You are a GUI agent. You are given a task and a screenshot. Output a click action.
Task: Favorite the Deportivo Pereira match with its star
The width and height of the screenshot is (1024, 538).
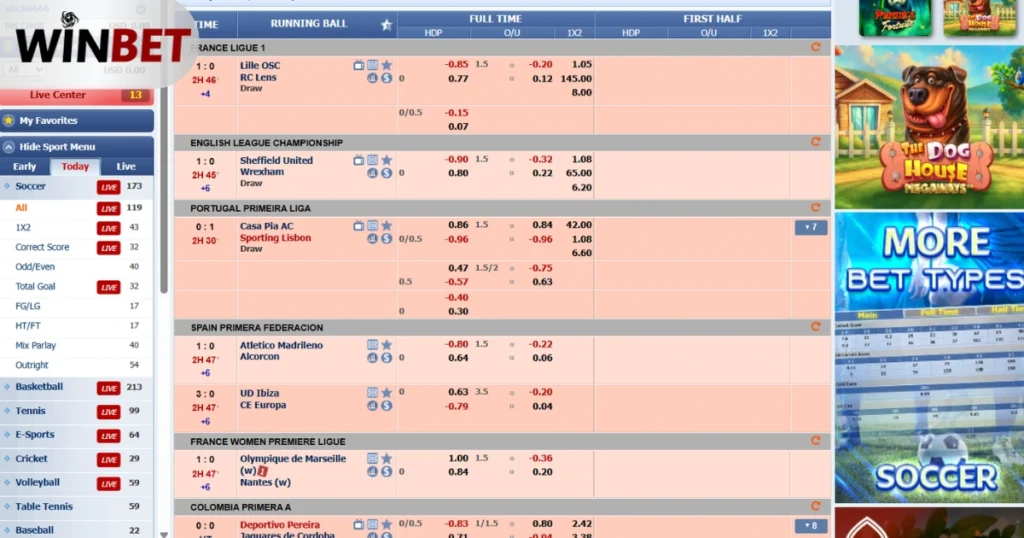tap(387, 524)
